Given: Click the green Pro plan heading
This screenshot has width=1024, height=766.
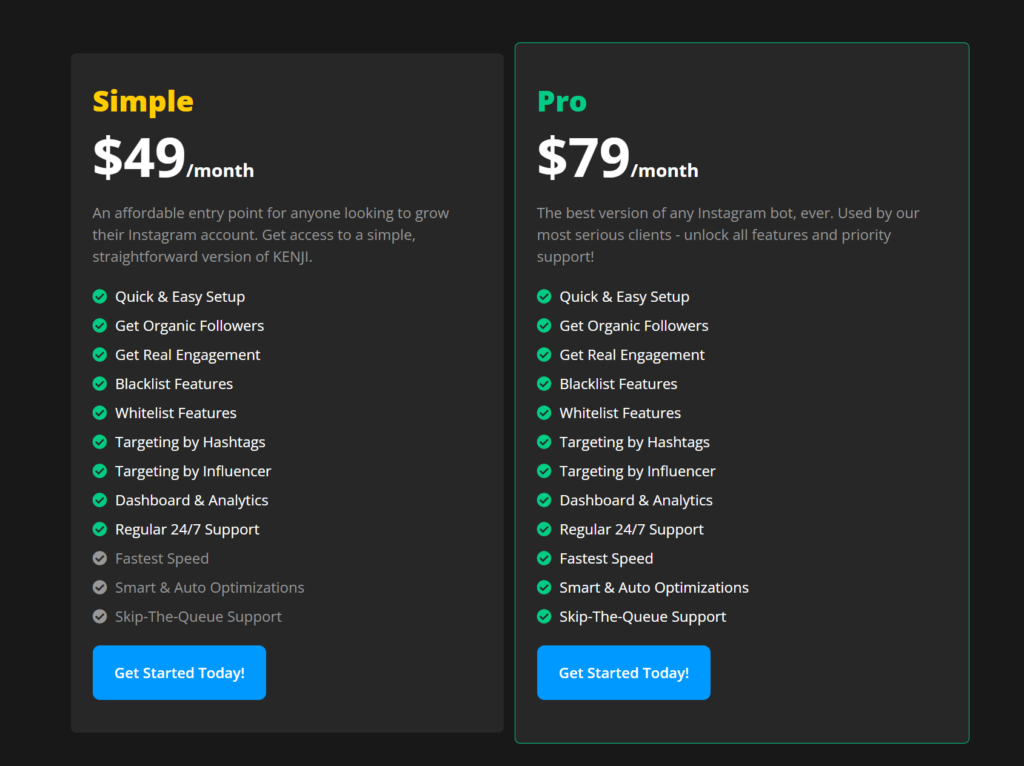Looking at the screenshot, I should (x=562, y=102).
